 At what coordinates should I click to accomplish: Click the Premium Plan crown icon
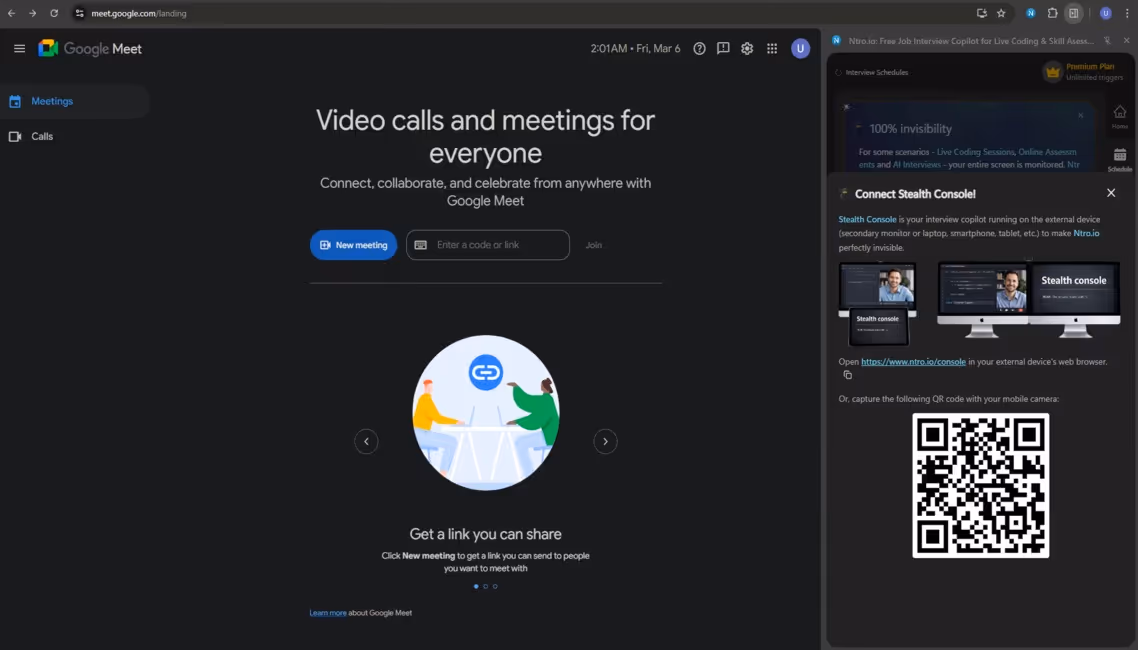[1052, 72]
